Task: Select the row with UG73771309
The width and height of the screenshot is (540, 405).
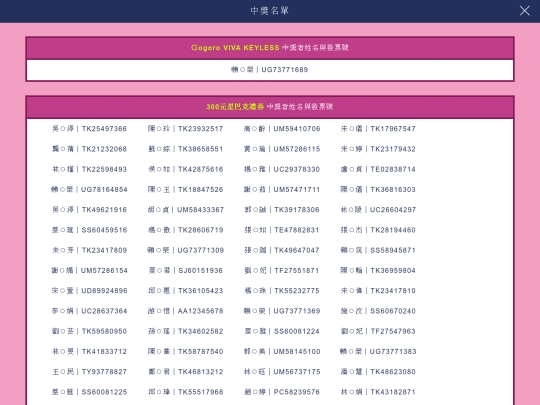Action: pyautogui.click(x=186, y=250)
